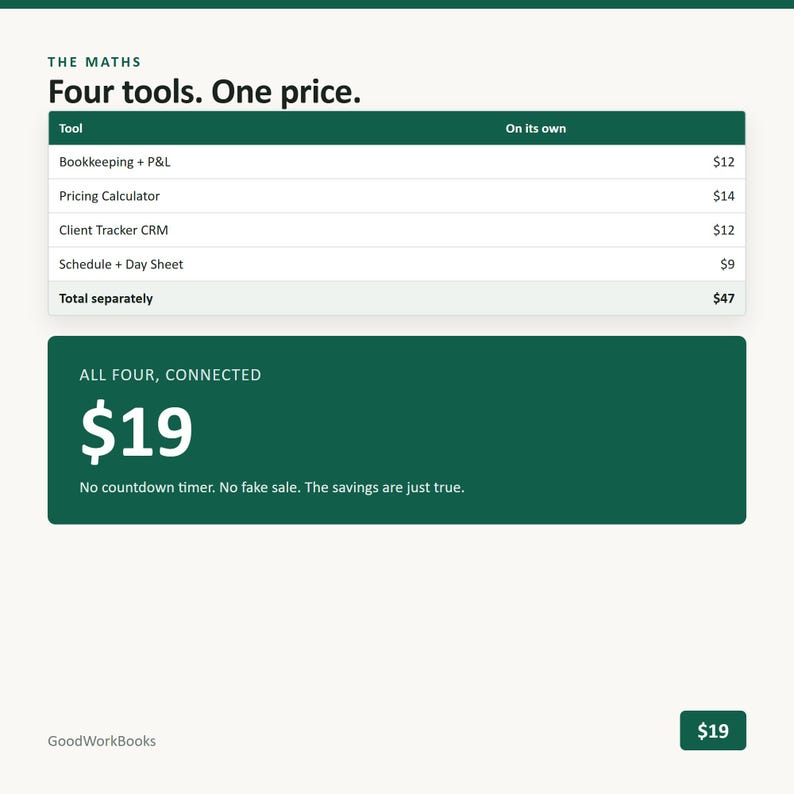The height and width of the screenshot is (794, 794).
Task: Click the $12 price for Client Tracker CRM
Action: [724, 230]
